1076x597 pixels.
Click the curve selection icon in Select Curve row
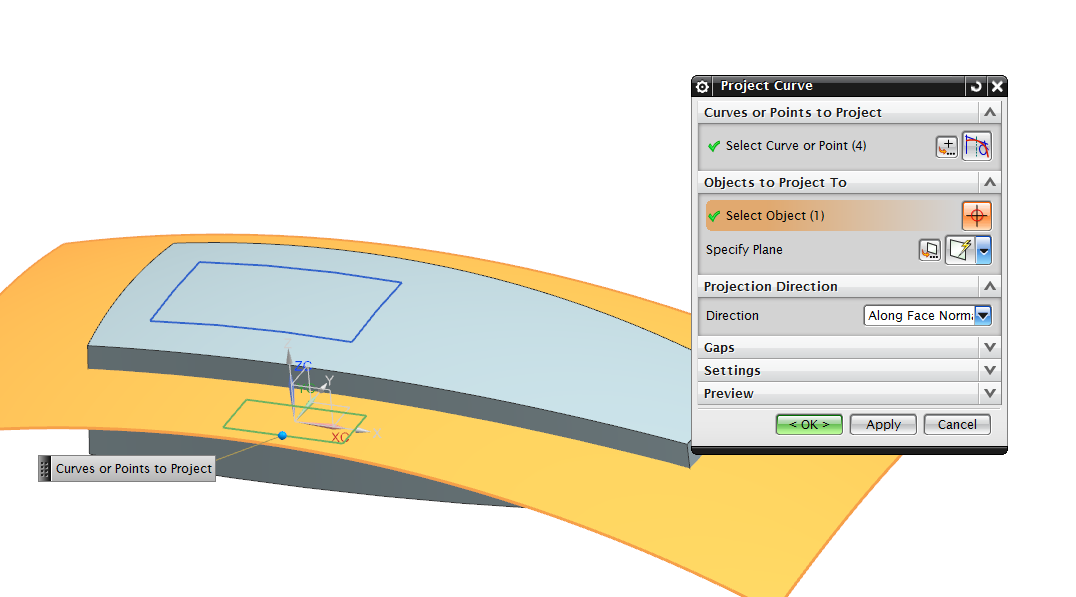[976, 146]
